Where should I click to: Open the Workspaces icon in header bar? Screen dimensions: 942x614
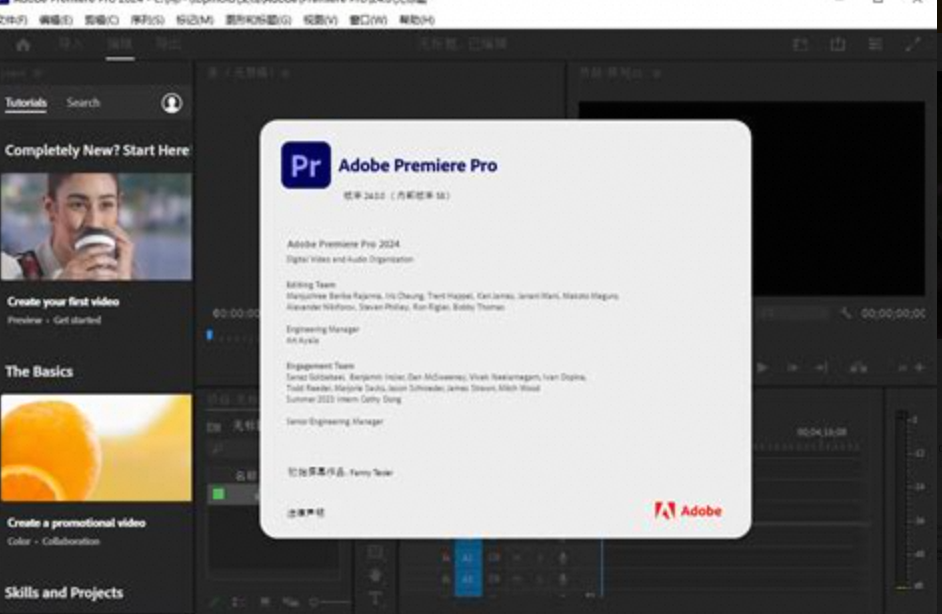[800, 44]
